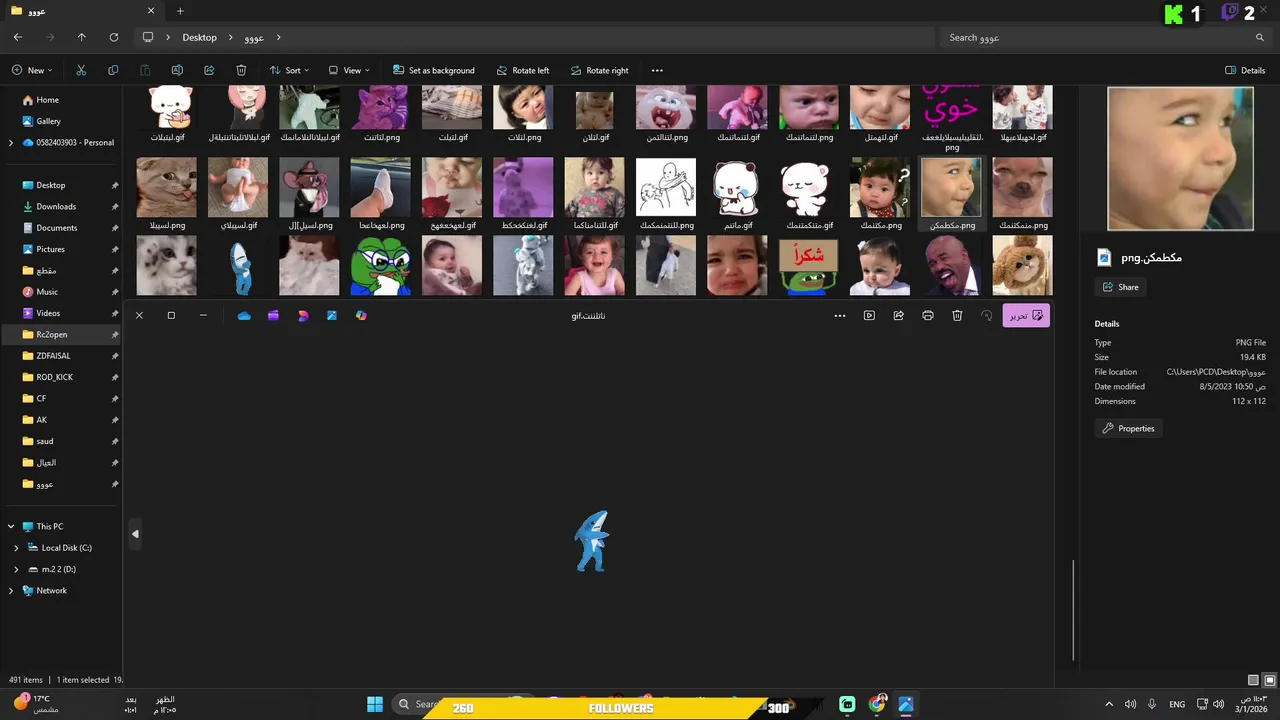Click the Share icon in the Explorer toolbar
Viewport: 1280px width, 720px height.
(x=209, y=70)
